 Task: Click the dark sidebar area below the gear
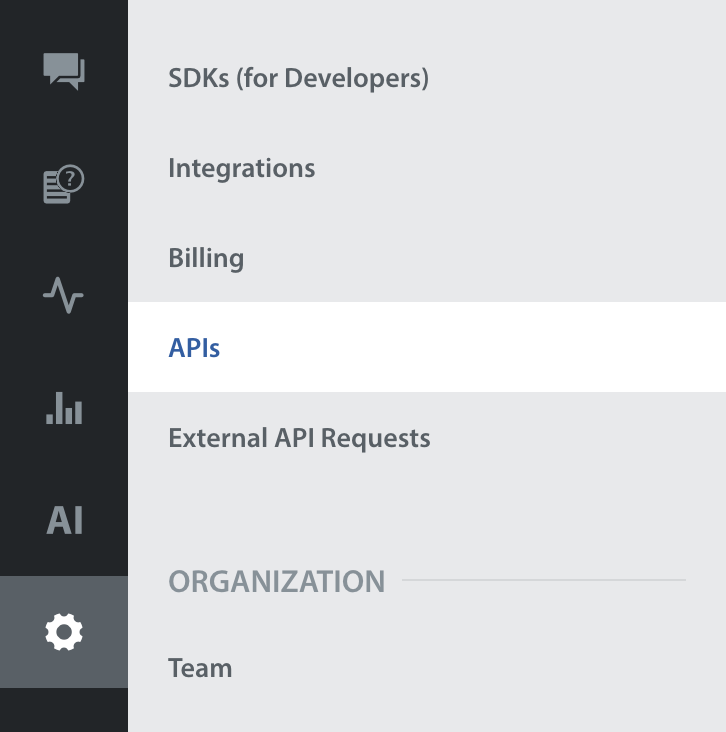click(x=64, y=710)
